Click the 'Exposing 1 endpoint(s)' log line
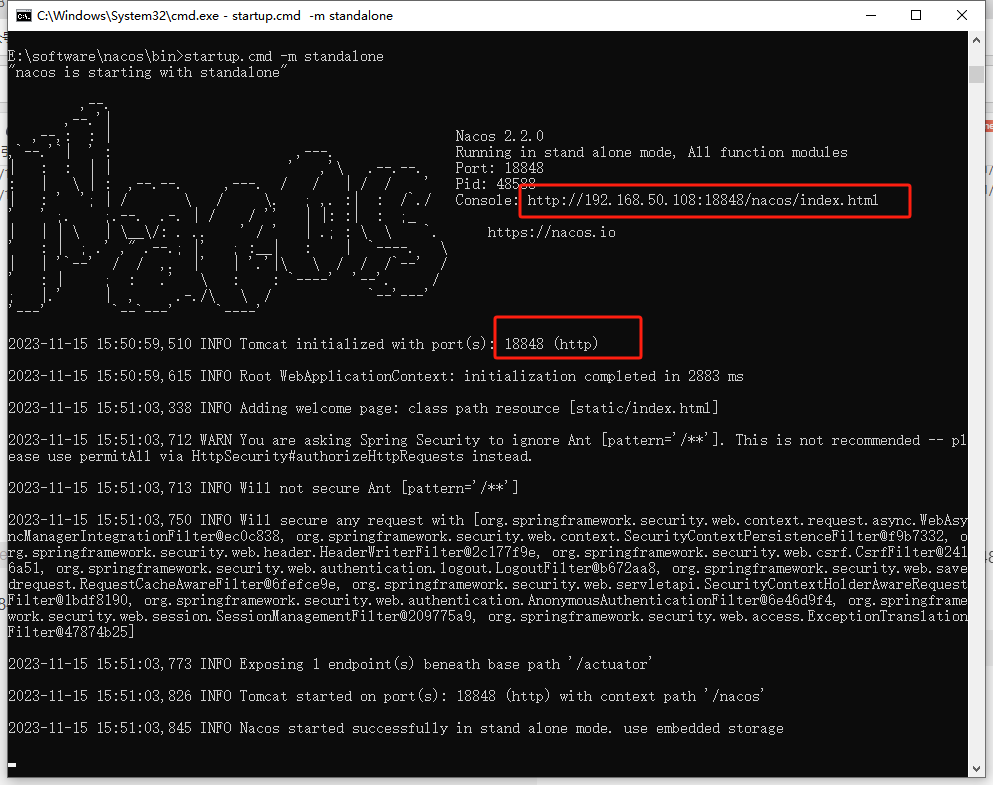This screenshot has height=785, width=993. pyautogui.click(x=330, y=664)
